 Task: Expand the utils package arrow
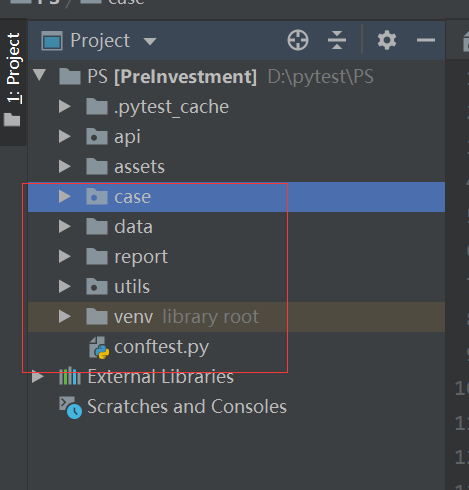coord(65,287)
